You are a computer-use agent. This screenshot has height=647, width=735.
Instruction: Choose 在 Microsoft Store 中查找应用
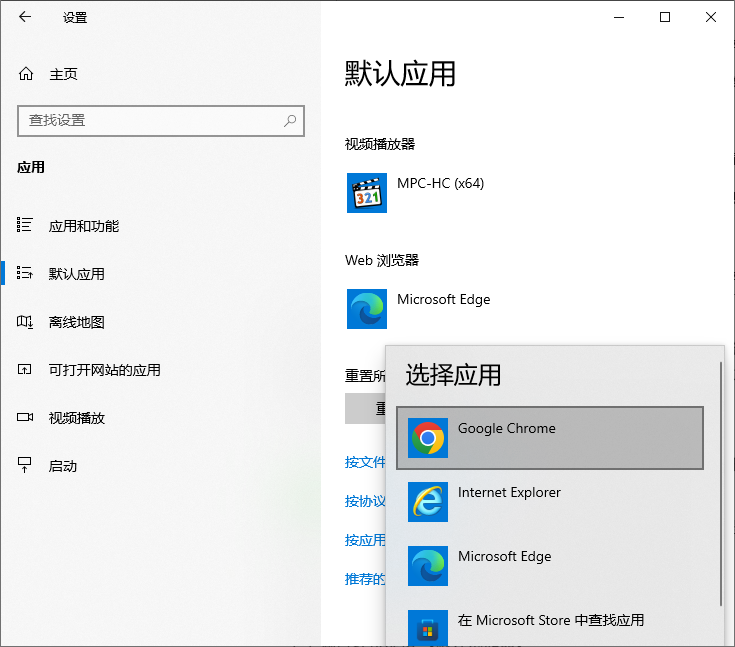[x=550, y=624]
